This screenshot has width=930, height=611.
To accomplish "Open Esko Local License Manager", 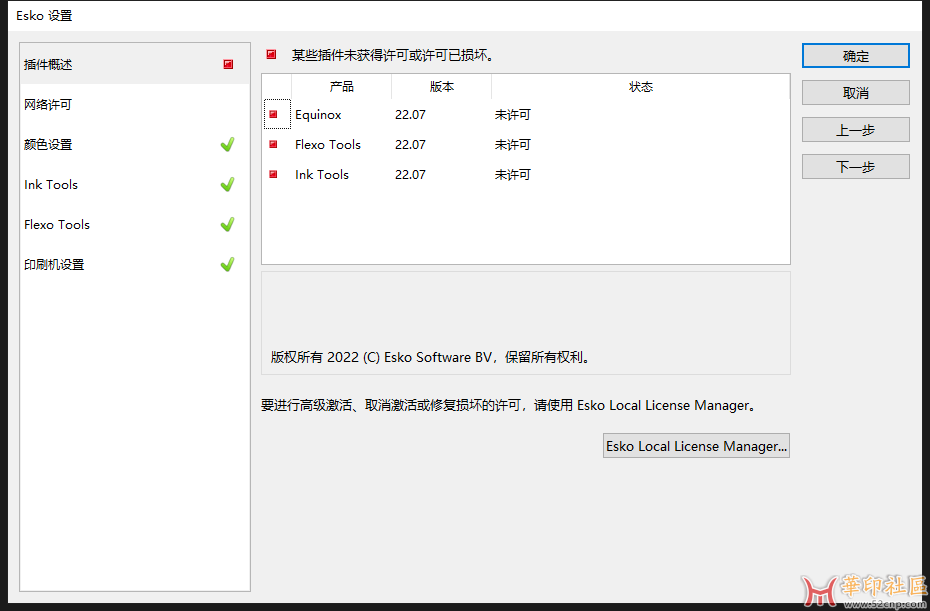I will 696,446.
